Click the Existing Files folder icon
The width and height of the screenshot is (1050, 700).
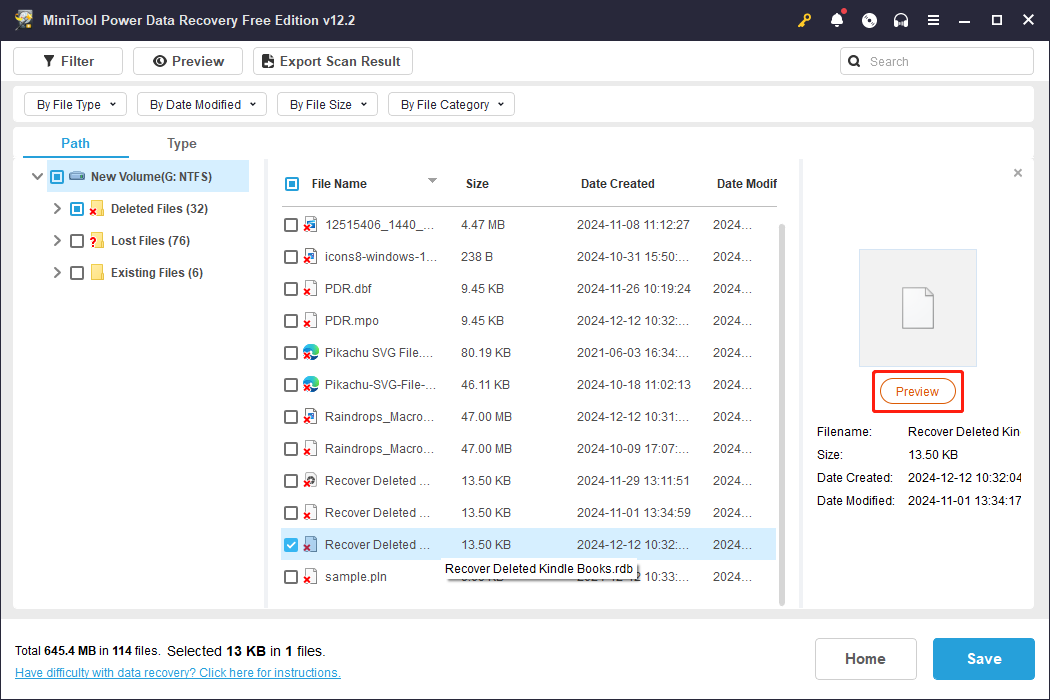click(97, 273)
